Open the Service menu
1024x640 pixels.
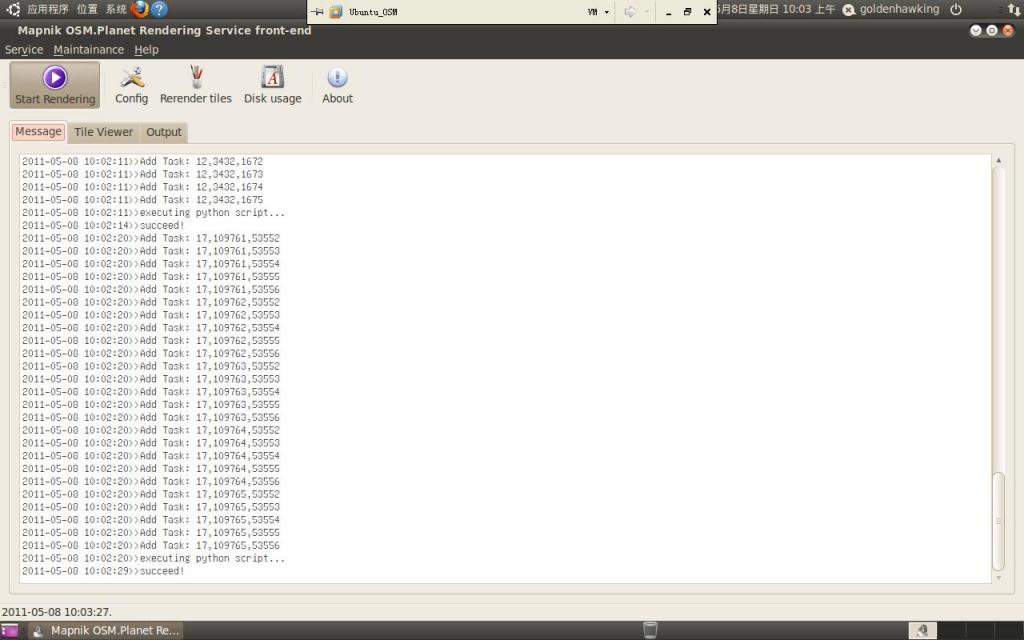click(24, 50)
